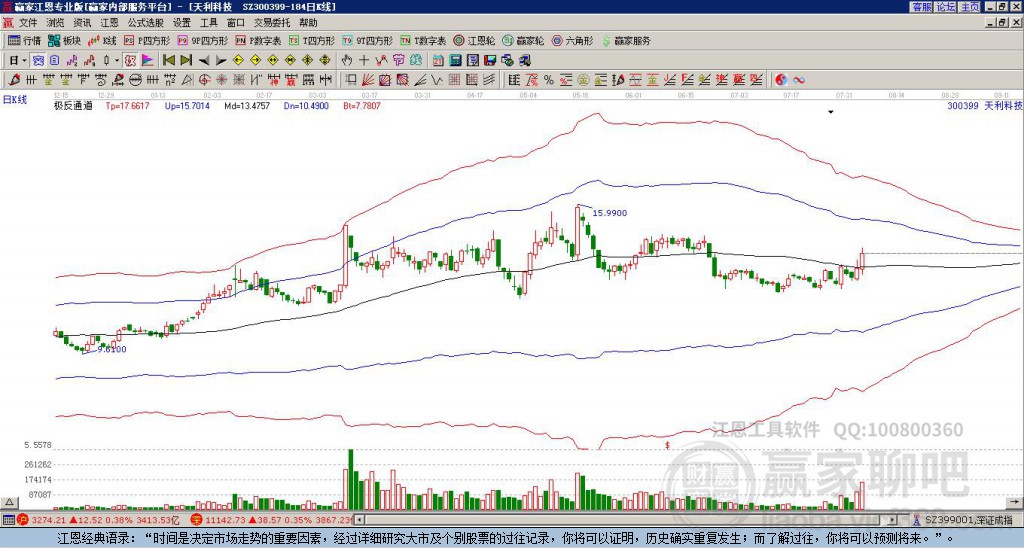Click the Shanghai index 3274.21 status

point(99,520)
